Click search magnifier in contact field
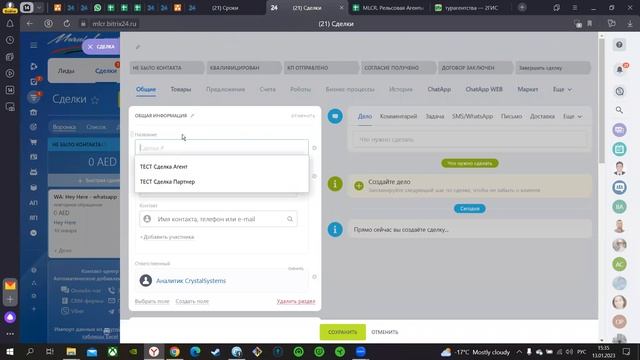Screen dimensions: 640x360 (x=290, y=219)
